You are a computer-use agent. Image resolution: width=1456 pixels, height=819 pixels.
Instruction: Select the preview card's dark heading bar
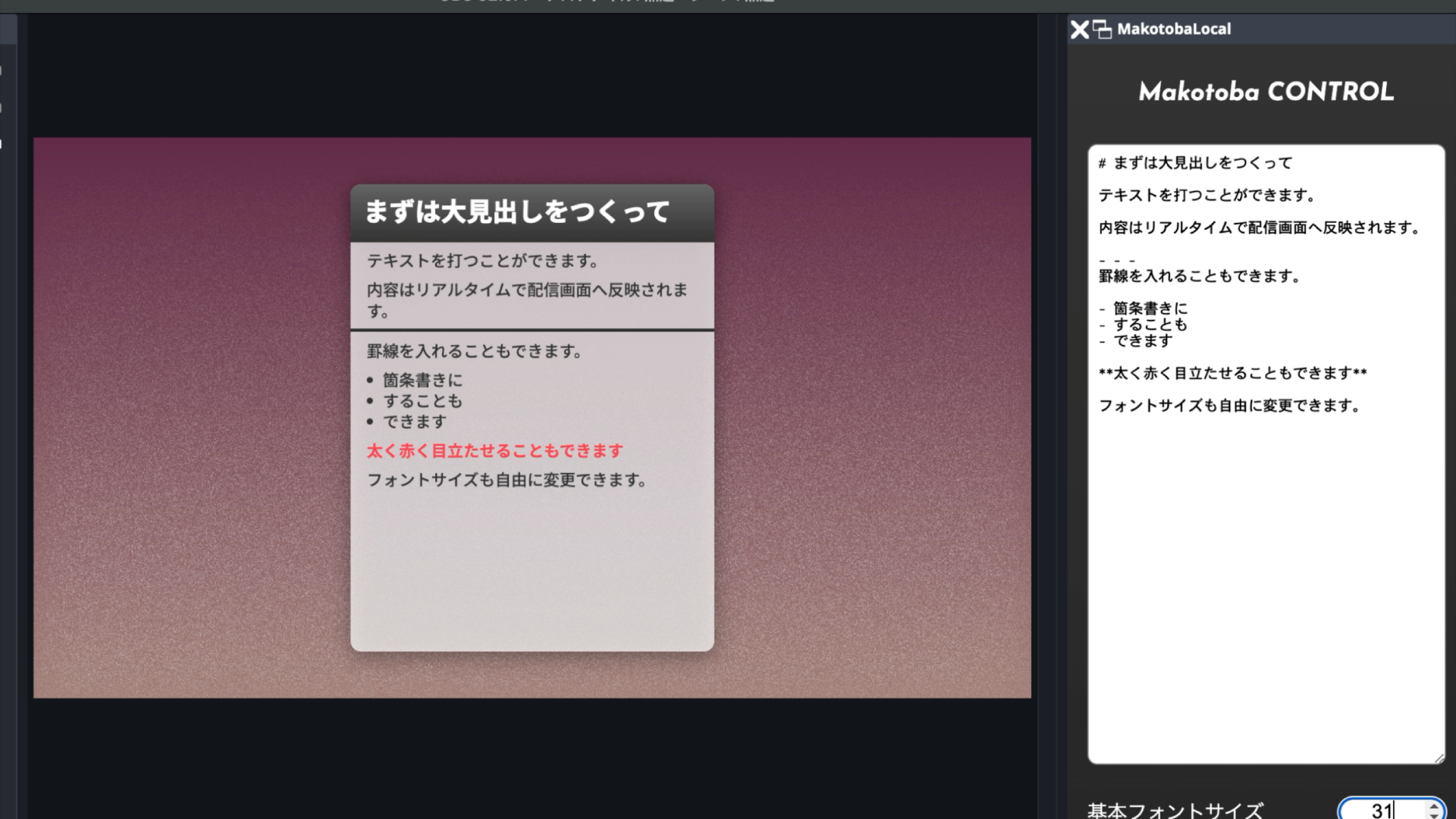(532, 213)
